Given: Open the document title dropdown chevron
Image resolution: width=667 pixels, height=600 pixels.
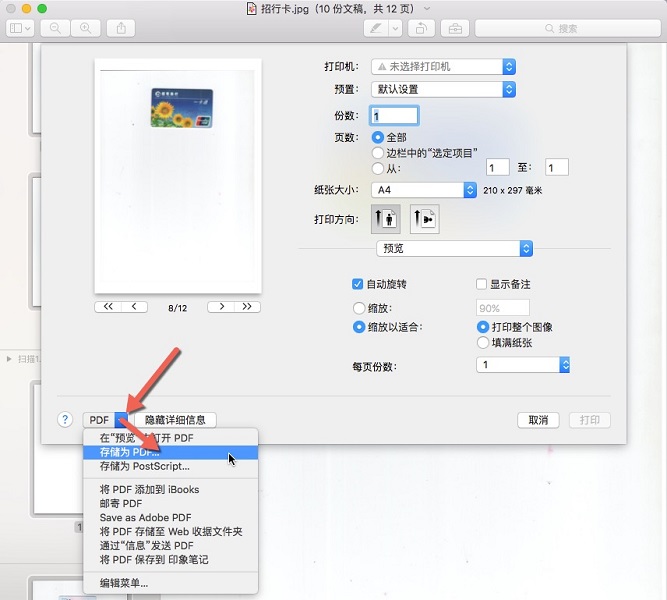Looking at the screenshot, I should click(x=427, y=9).
